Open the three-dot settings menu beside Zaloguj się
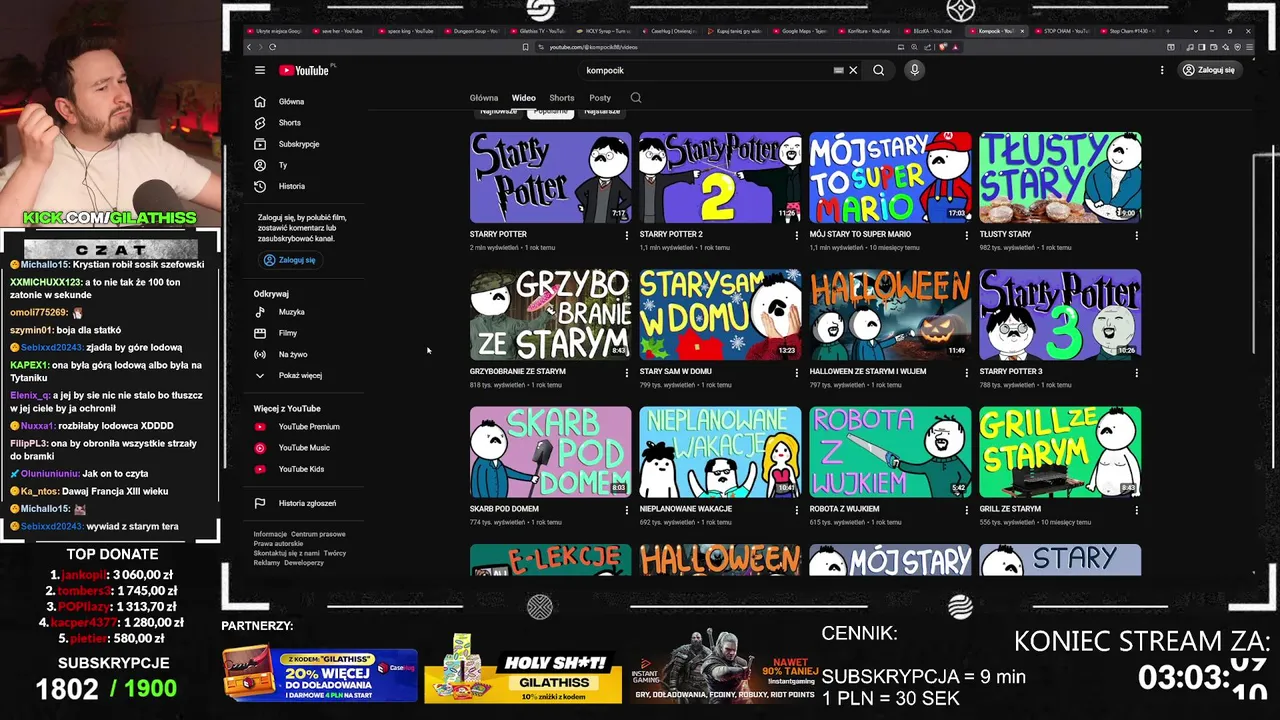The height and width of the screenshot is (720, 1280). 1162,70
